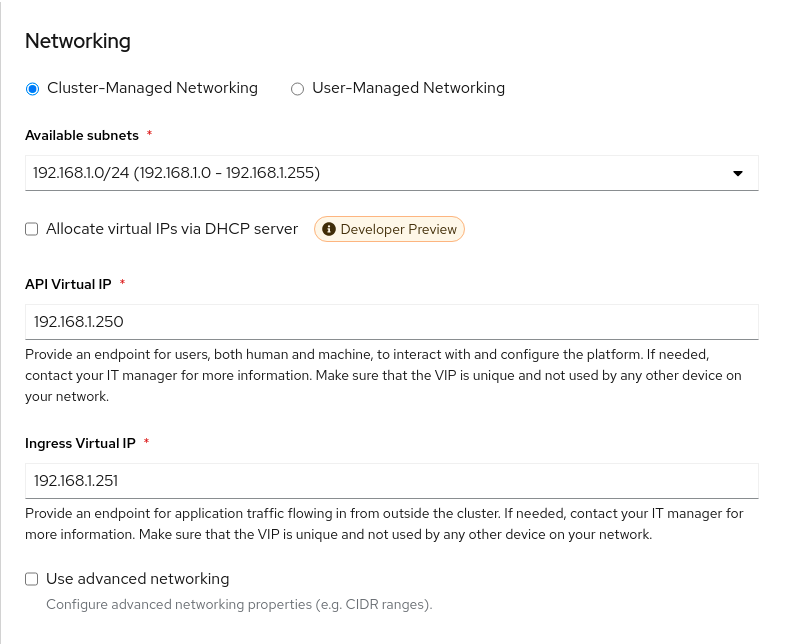Click the "Cluster-Managed Networking" label text
The width and height of the screenshot is (803, 644).
(x=152, y=88)
